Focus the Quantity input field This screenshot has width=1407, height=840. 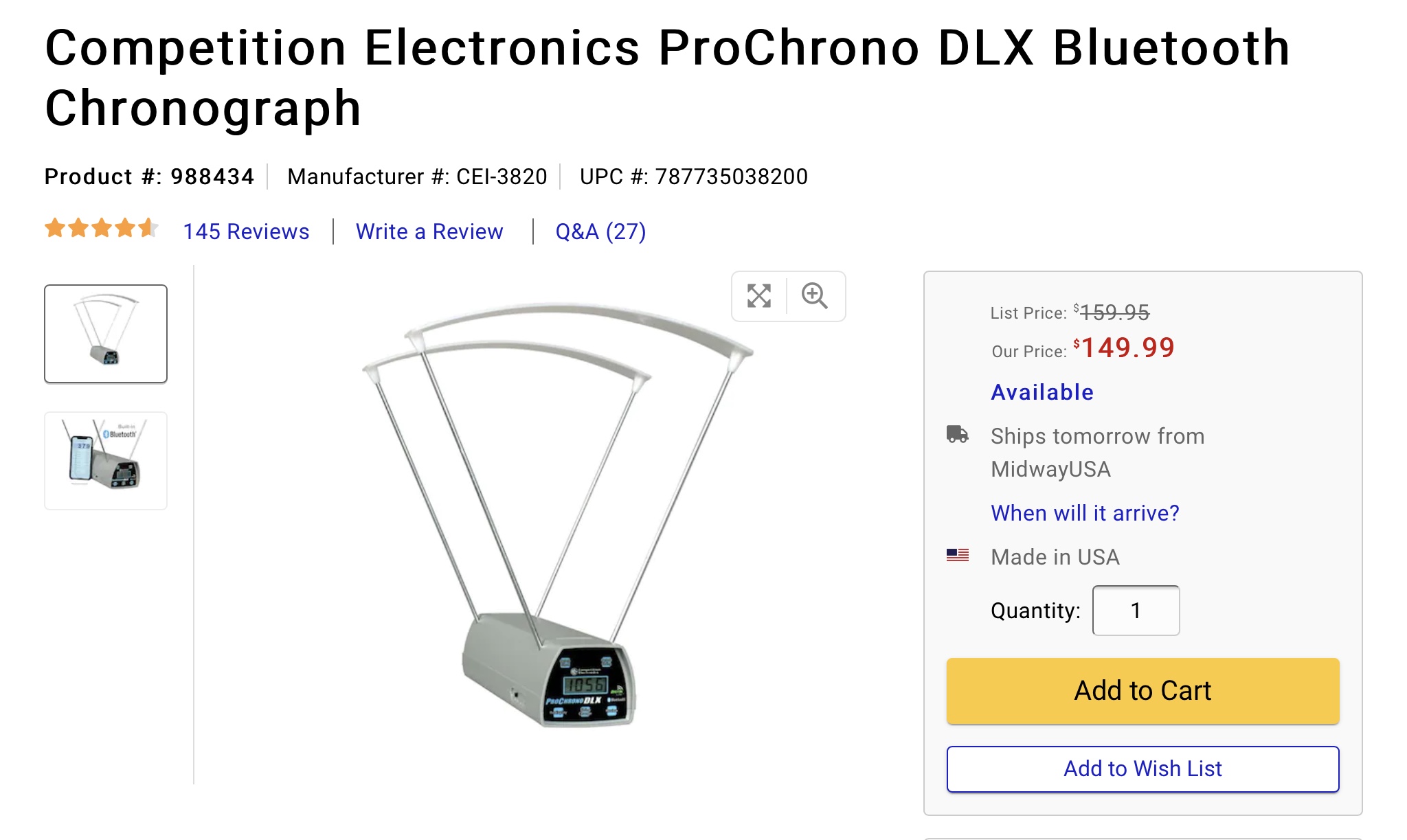point(1136,611)
